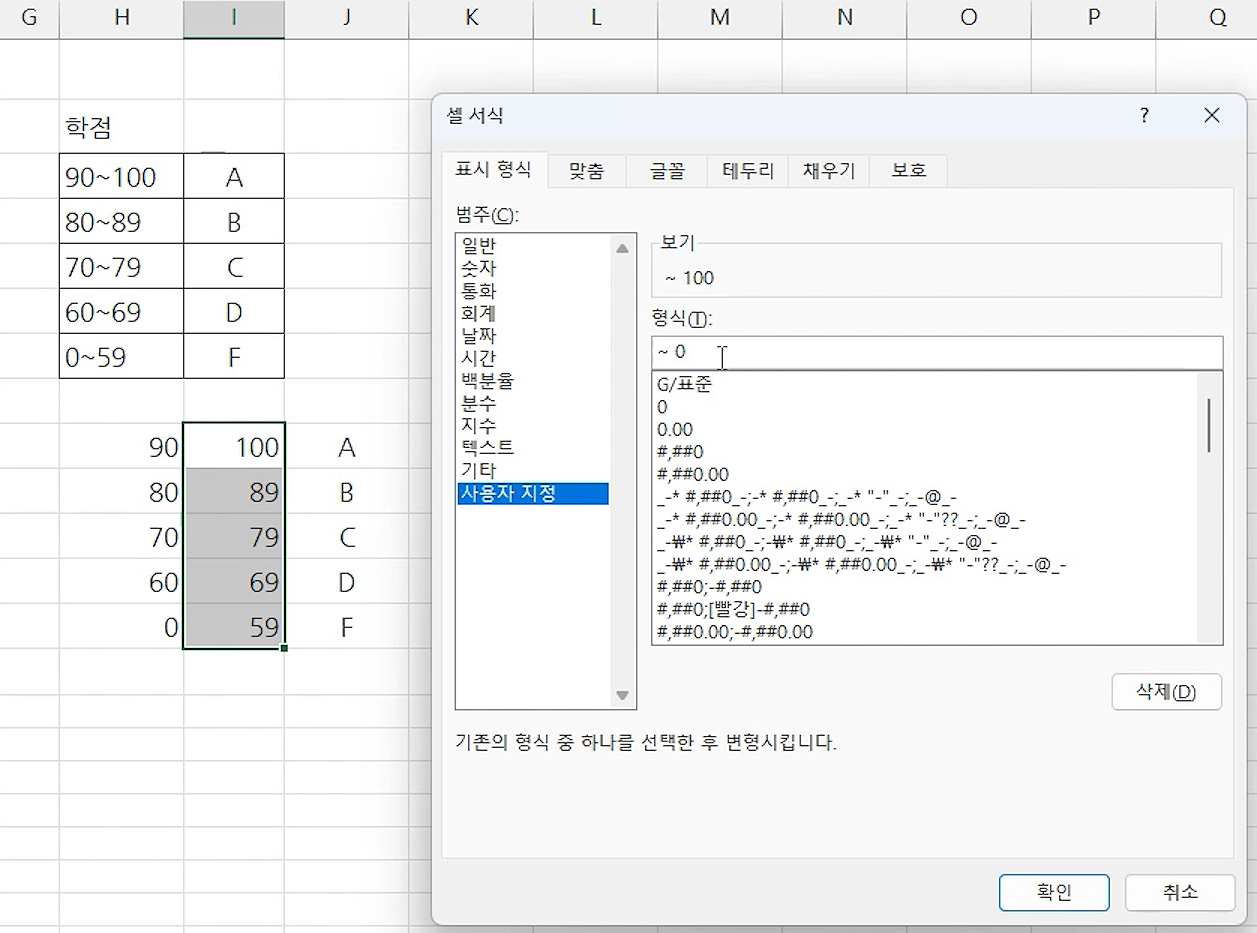Click the selection fill handle below 59
This screenshot has height=933, width=1257.
(285, 649)
